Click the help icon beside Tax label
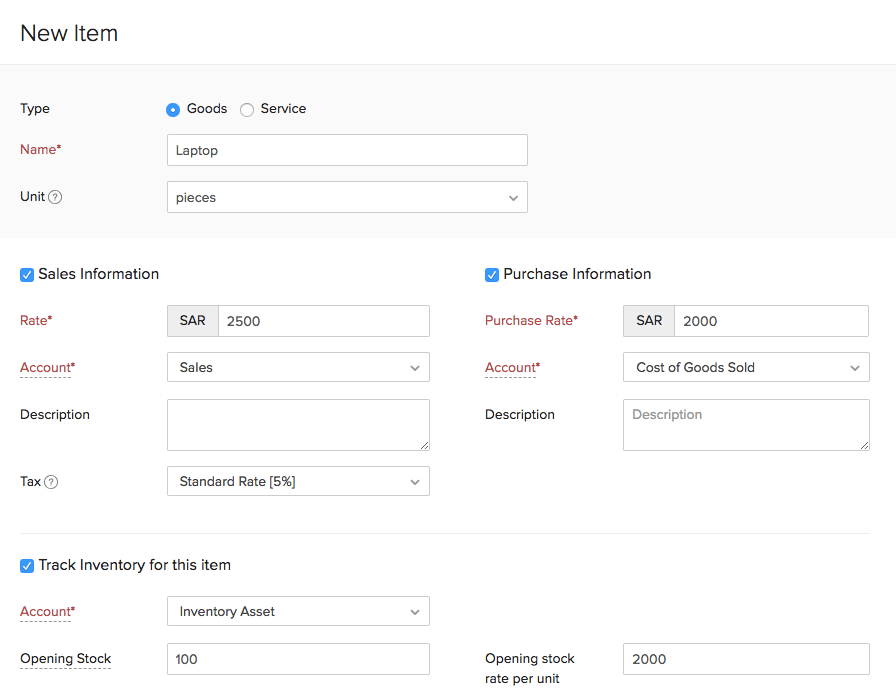Image resolution: width=896 pixels, height=700 pixels. [51, 482]
